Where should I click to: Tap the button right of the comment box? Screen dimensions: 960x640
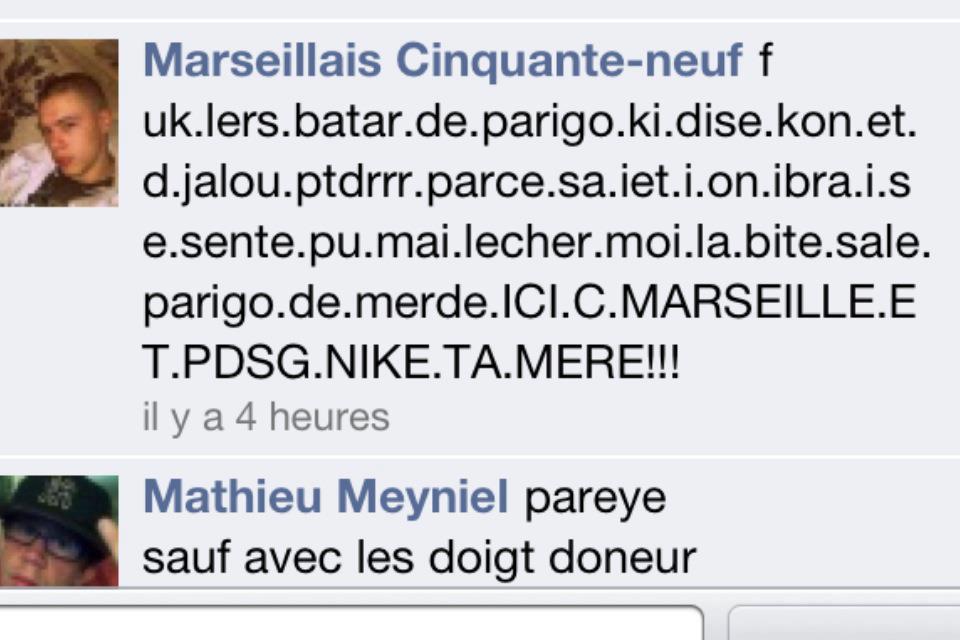[x=844, y=623]
